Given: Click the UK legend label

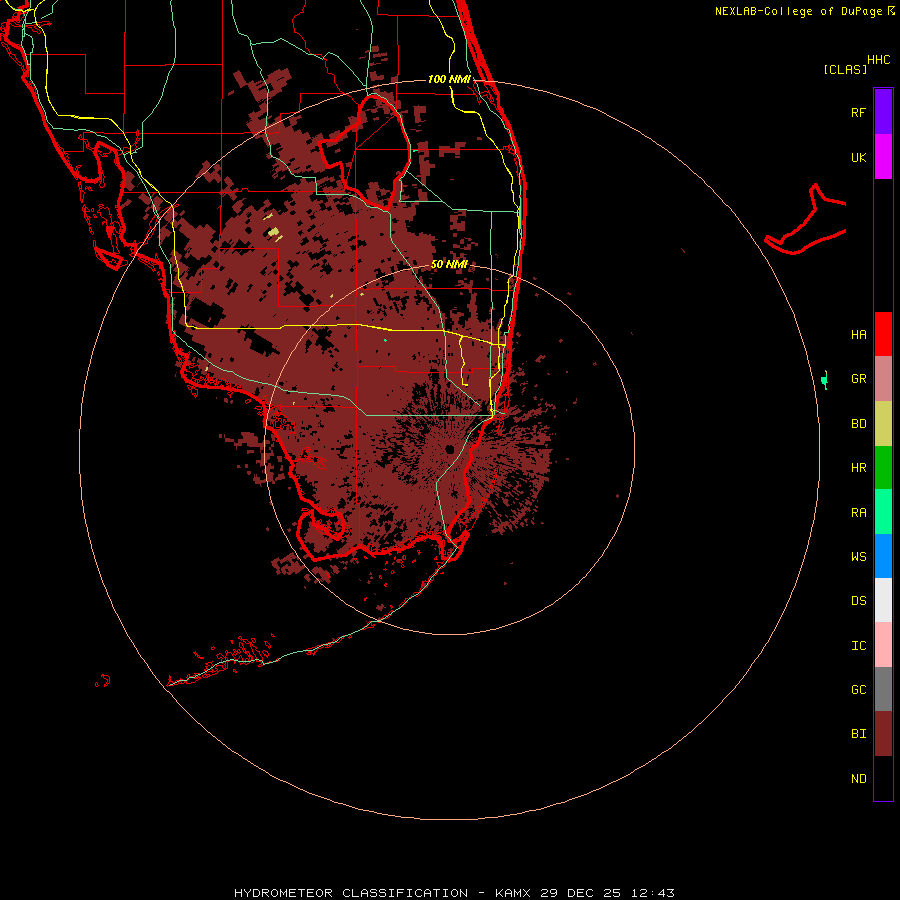Looking at the screenshot, I should (858, 157).
